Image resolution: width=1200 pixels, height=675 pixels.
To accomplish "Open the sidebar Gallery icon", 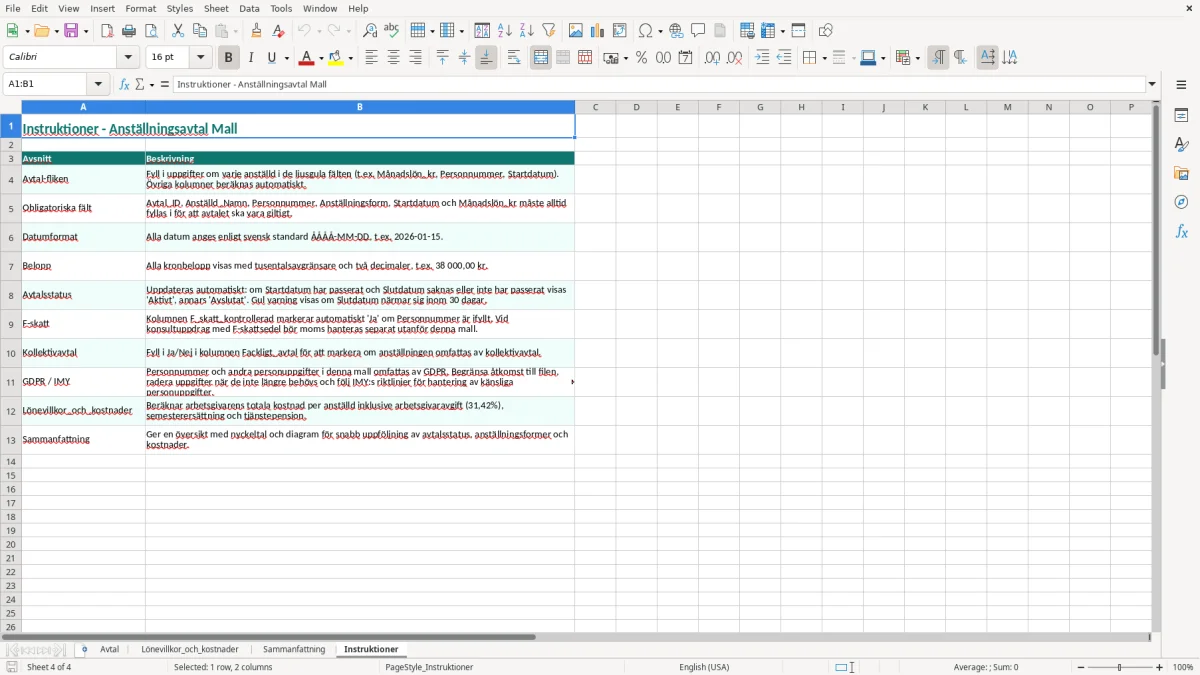I will (x=1181, y=173).
